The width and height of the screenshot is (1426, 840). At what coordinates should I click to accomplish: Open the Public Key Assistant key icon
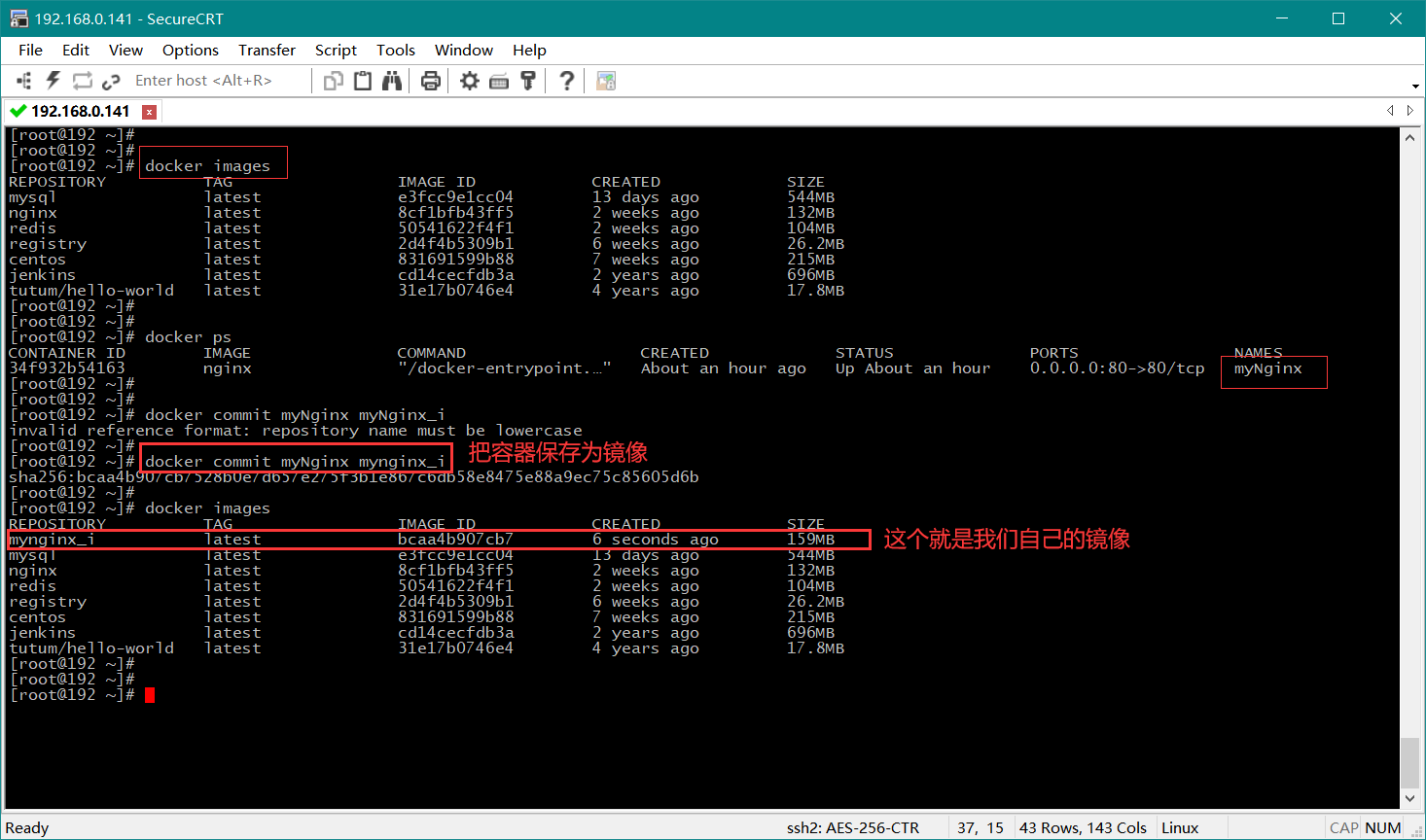coord(528,81)
